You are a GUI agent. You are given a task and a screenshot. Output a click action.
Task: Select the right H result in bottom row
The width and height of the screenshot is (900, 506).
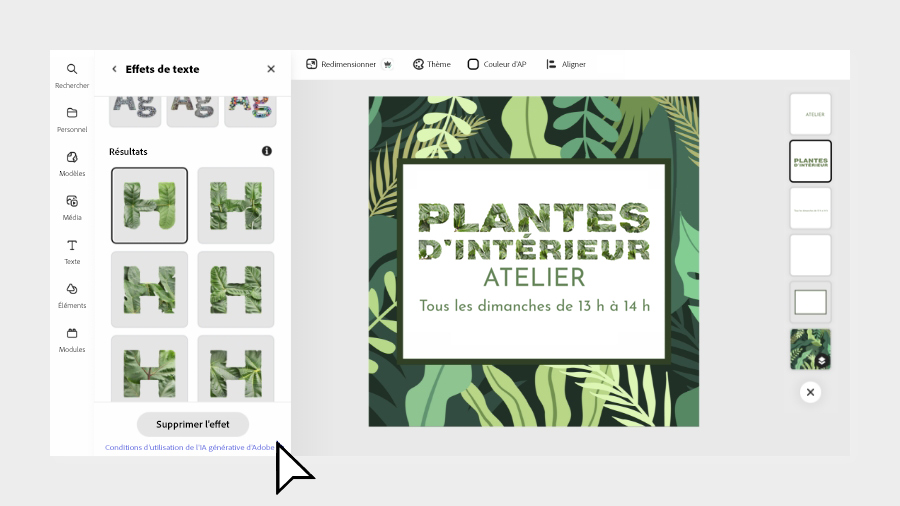pyautogui.click(x=236, y=368)
